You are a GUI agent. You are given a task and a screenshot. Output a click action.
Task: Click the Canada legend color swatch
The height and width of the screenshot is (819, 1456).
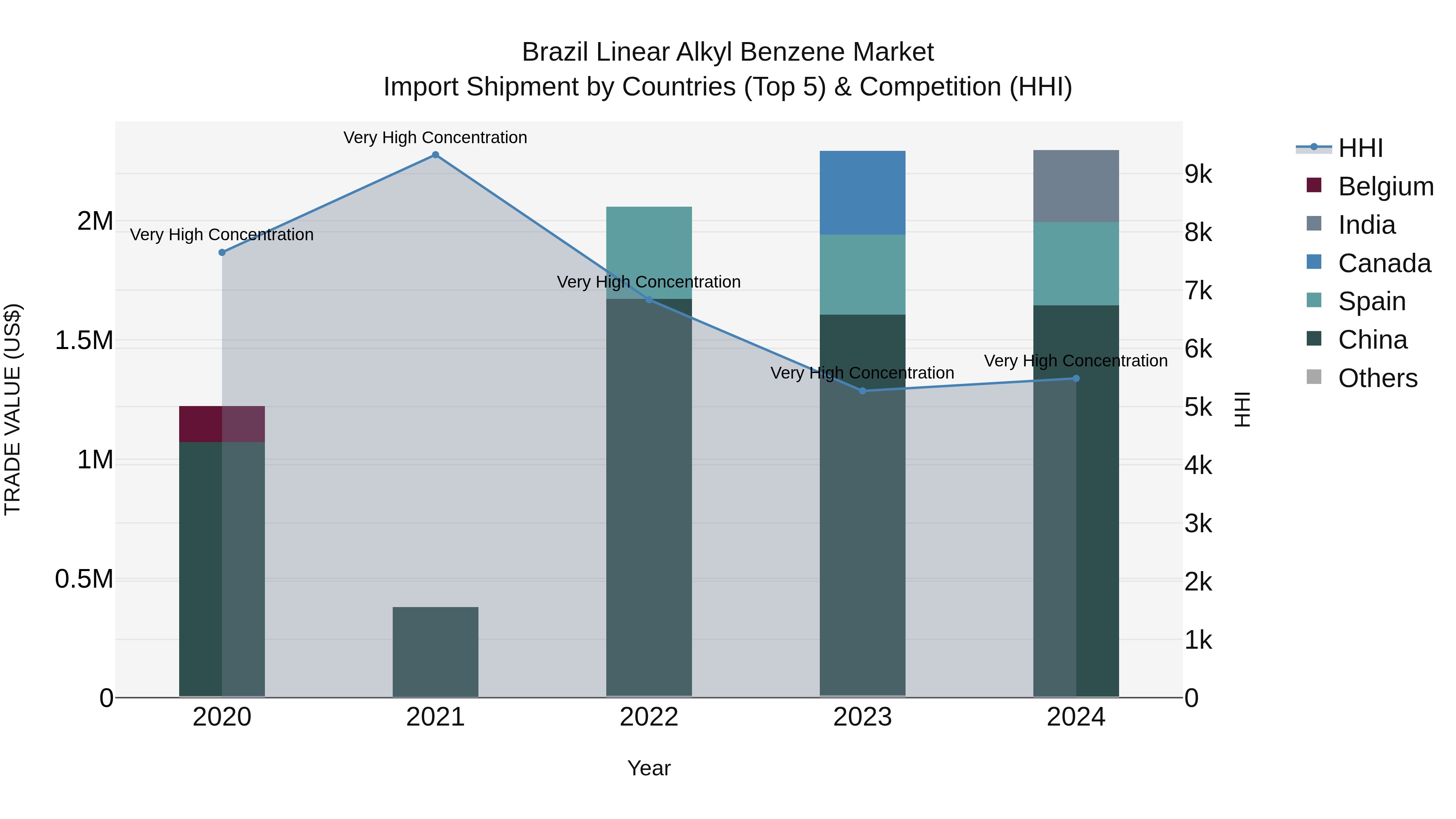[x=1314, y=262]
